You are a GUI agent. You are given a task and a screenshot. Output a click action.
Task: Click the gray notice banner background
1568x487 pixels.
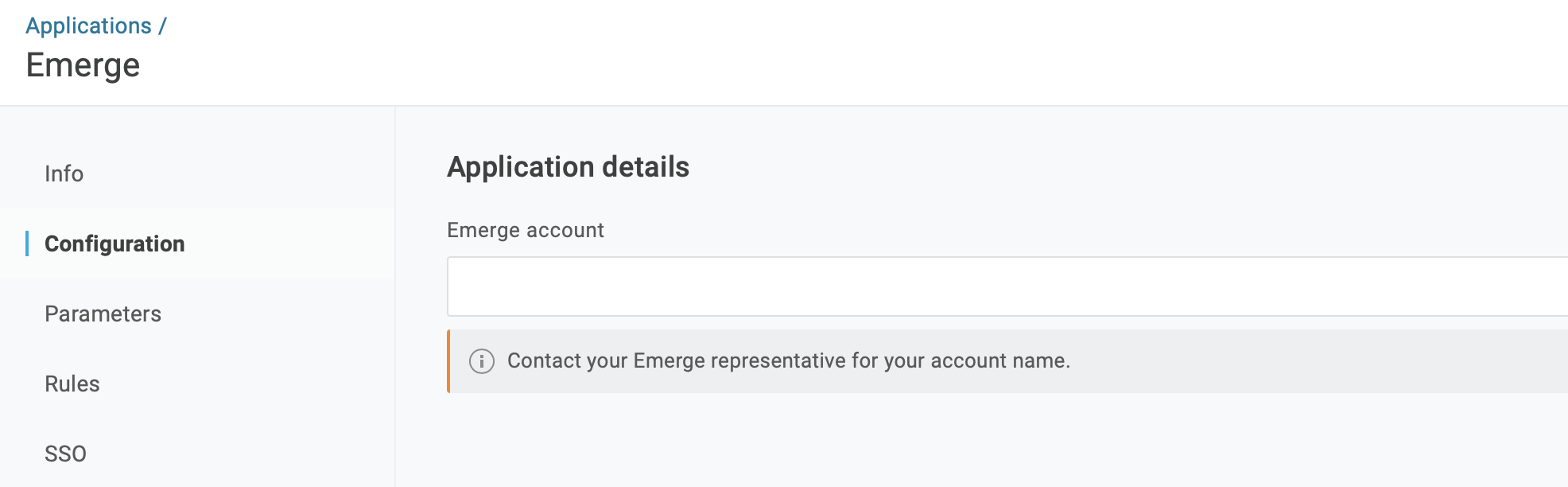pyautogui.click(x=1312, y=361)
